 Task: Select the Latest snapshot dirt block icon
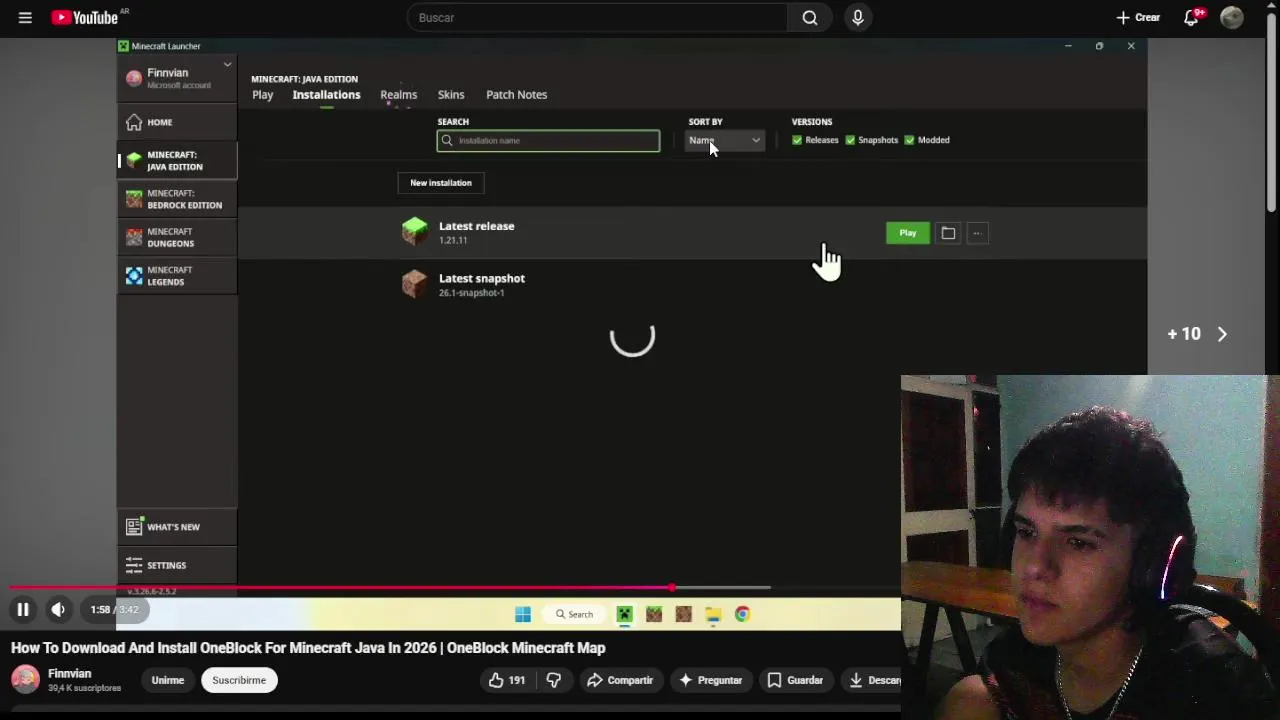pos(414,284)
